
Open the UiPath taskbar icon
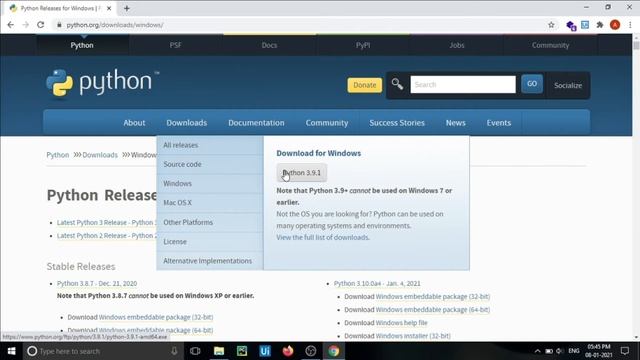265,351
